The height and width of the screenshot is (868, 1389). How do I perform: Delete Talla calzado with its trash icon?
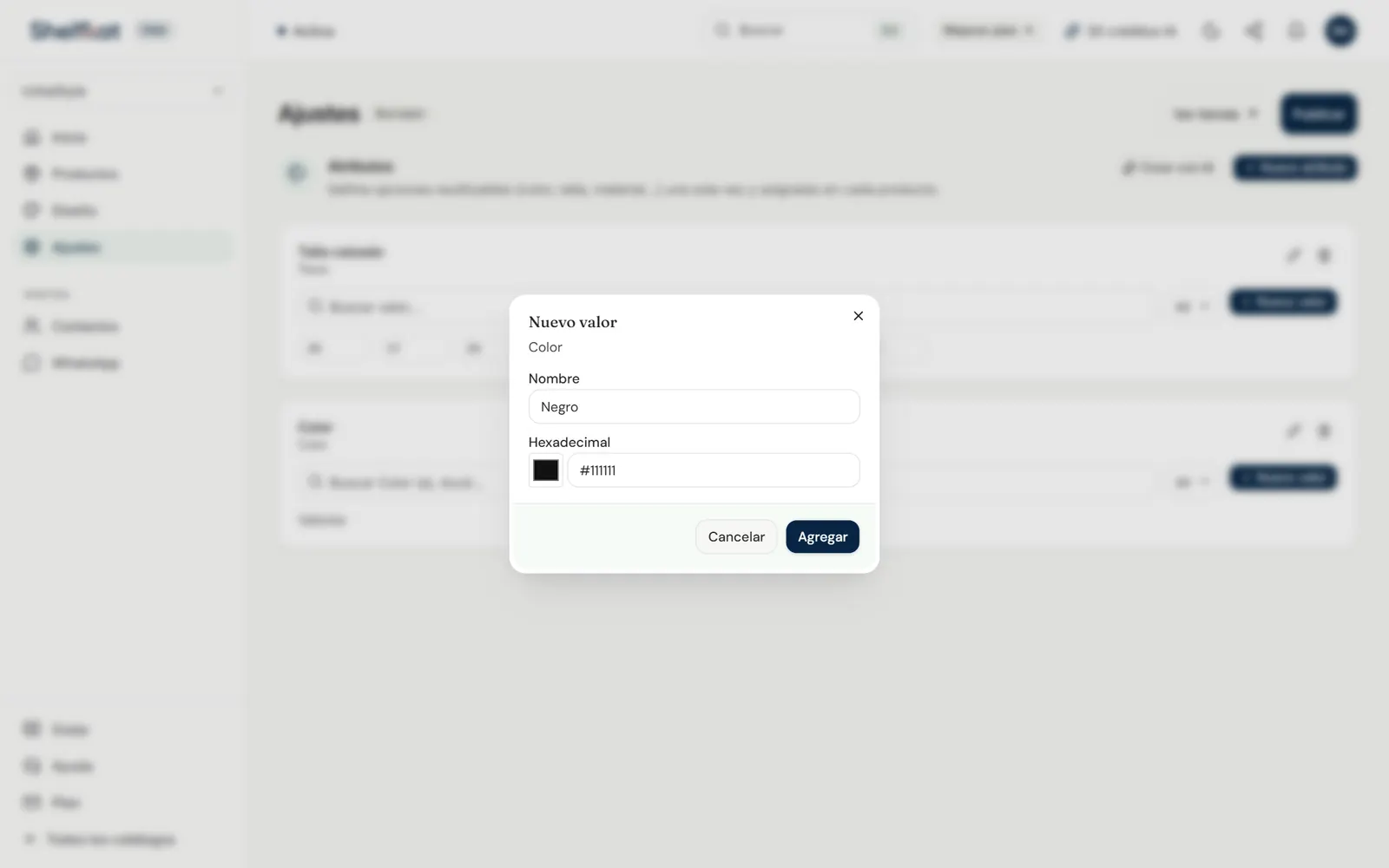(1324, 255)
